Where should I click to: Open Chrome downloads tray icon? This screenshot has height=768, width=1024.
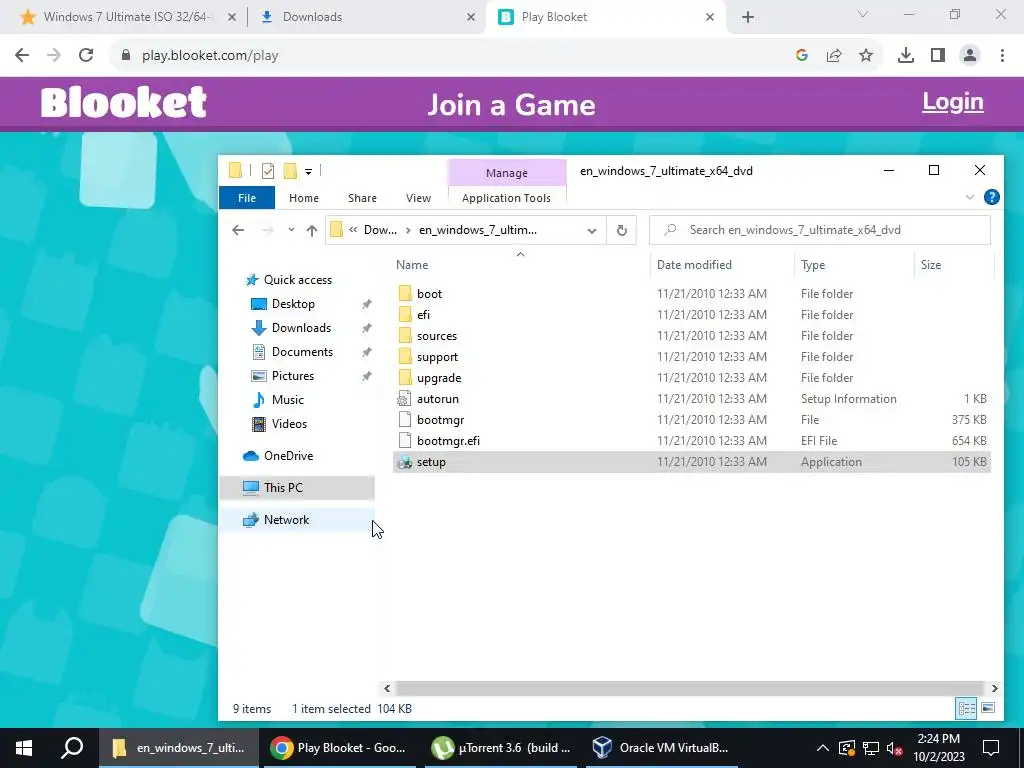click(906, 56)
